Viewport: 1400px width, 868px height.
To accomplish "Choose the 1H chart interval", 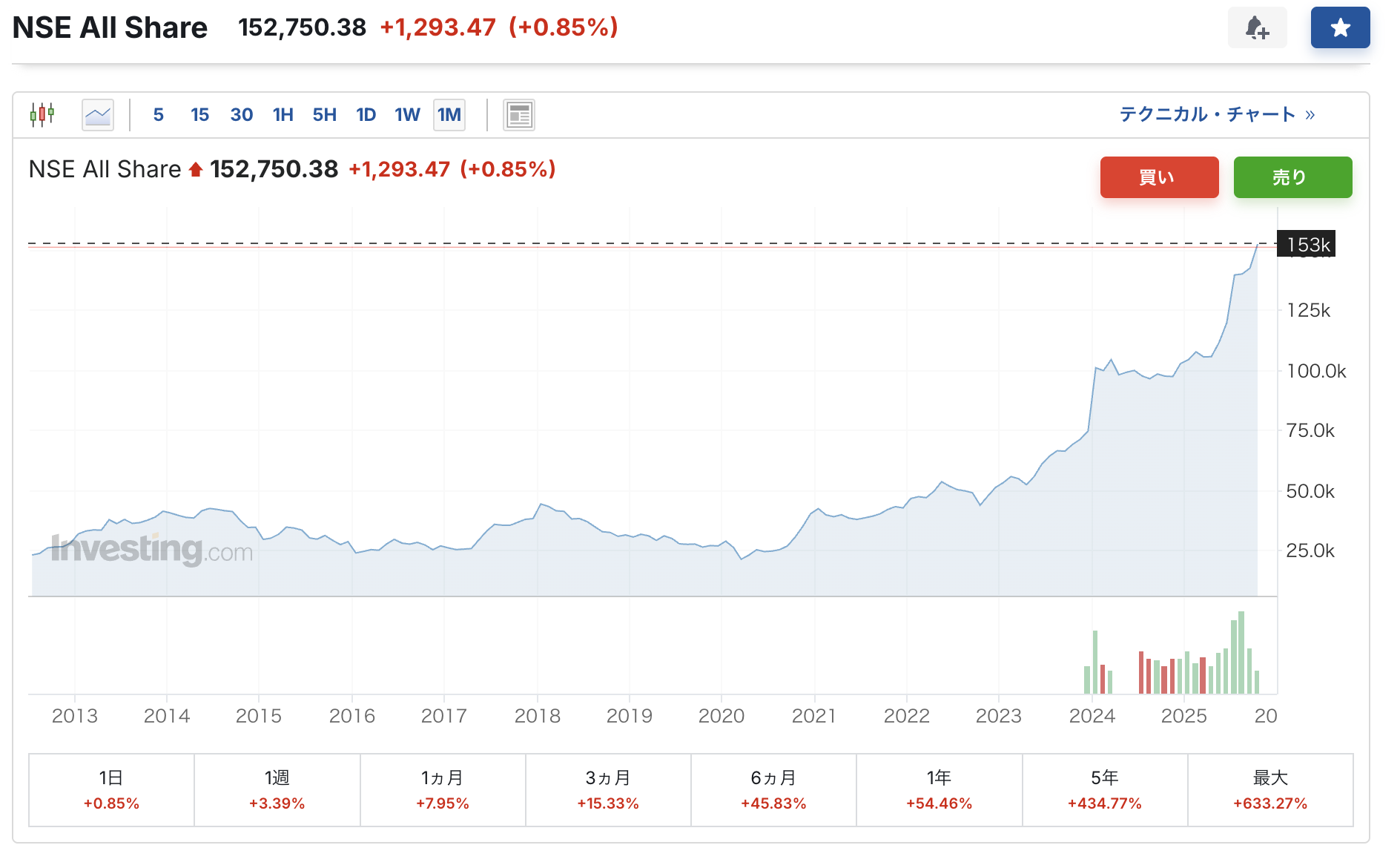I will [283, 115].
